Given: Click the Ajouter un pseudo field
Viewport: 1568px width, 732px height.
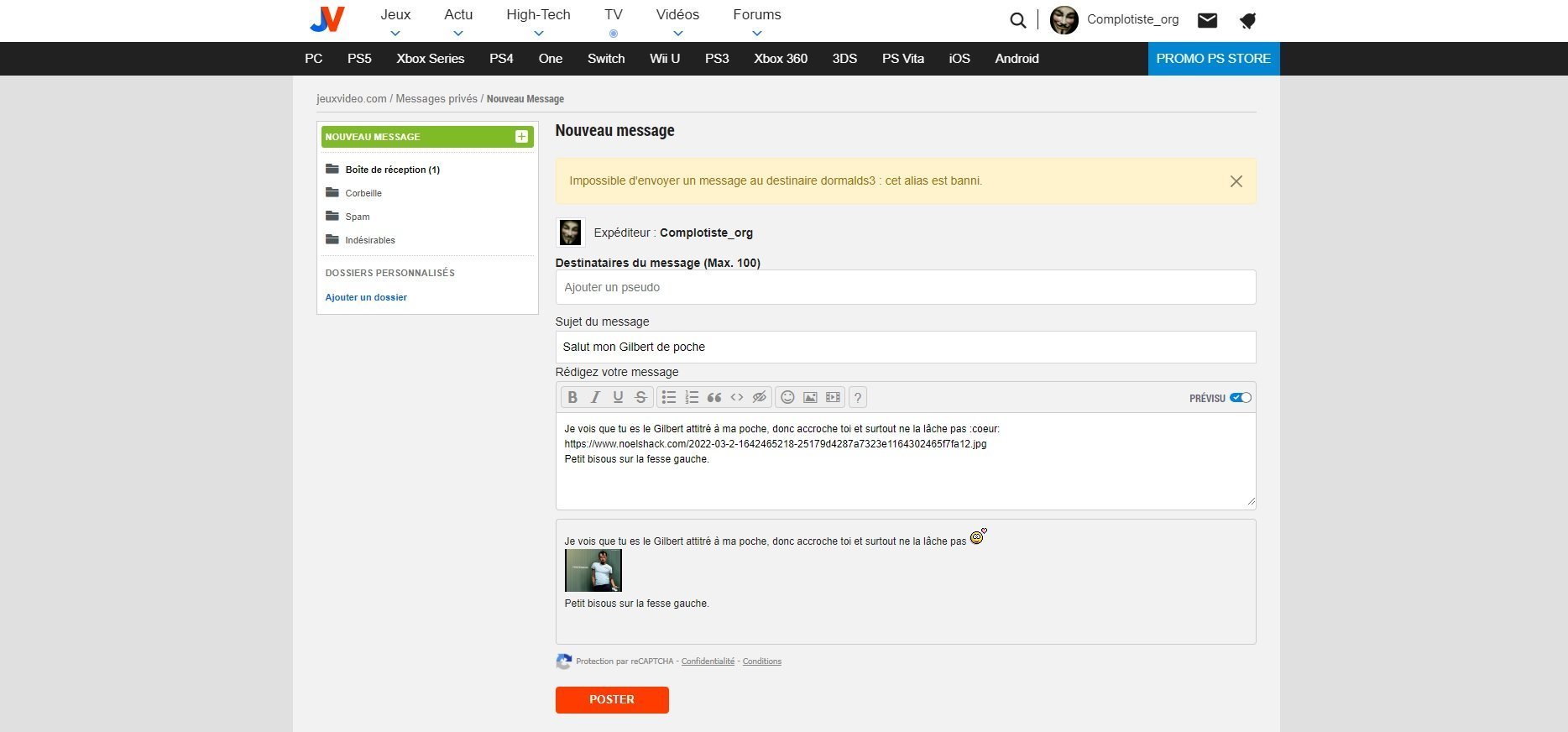Looking at the screenshot, I should [905, 287].
